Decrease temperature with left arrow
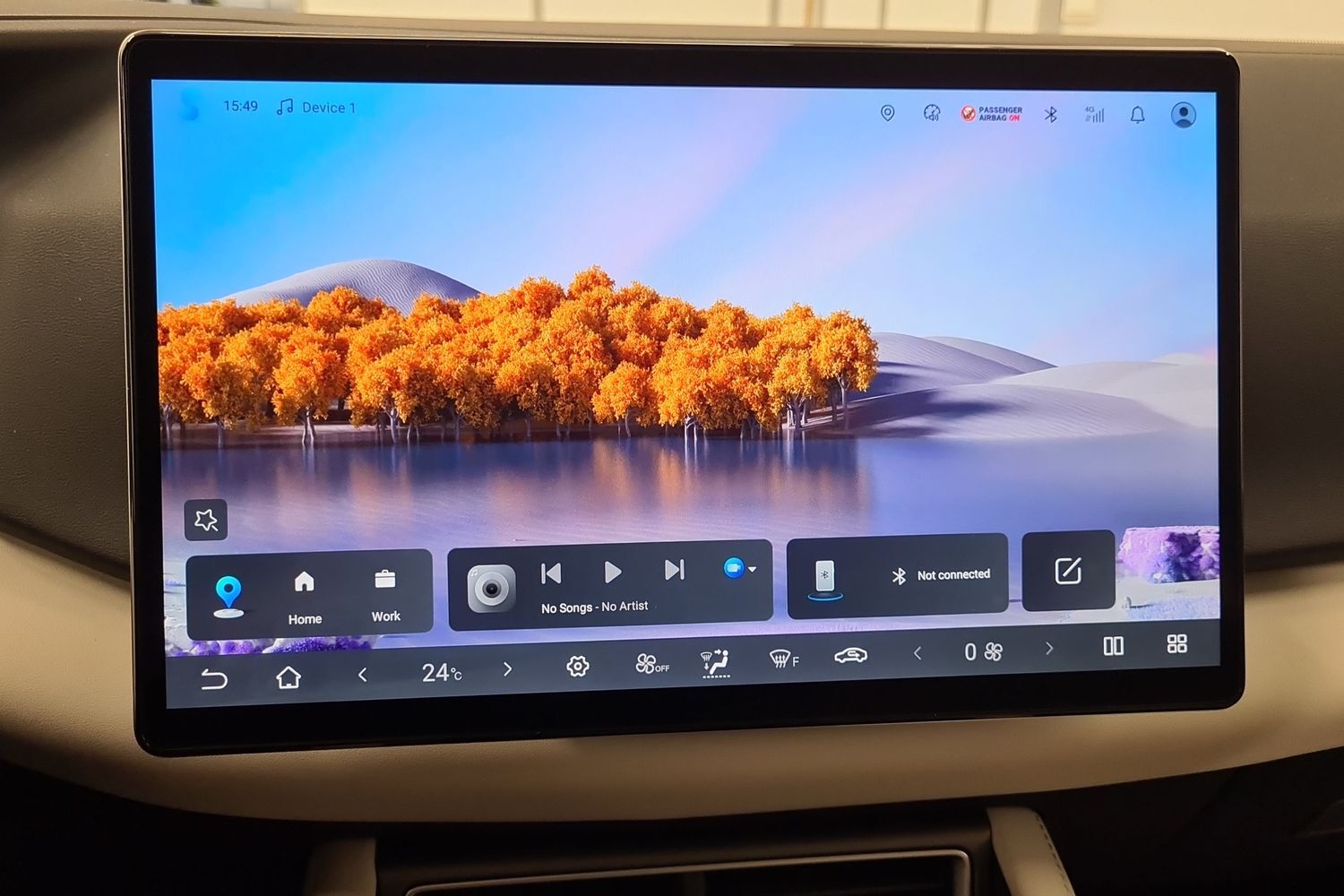Image resolution: width=1344 pixels, height=896 pixels. pos(363,674)
